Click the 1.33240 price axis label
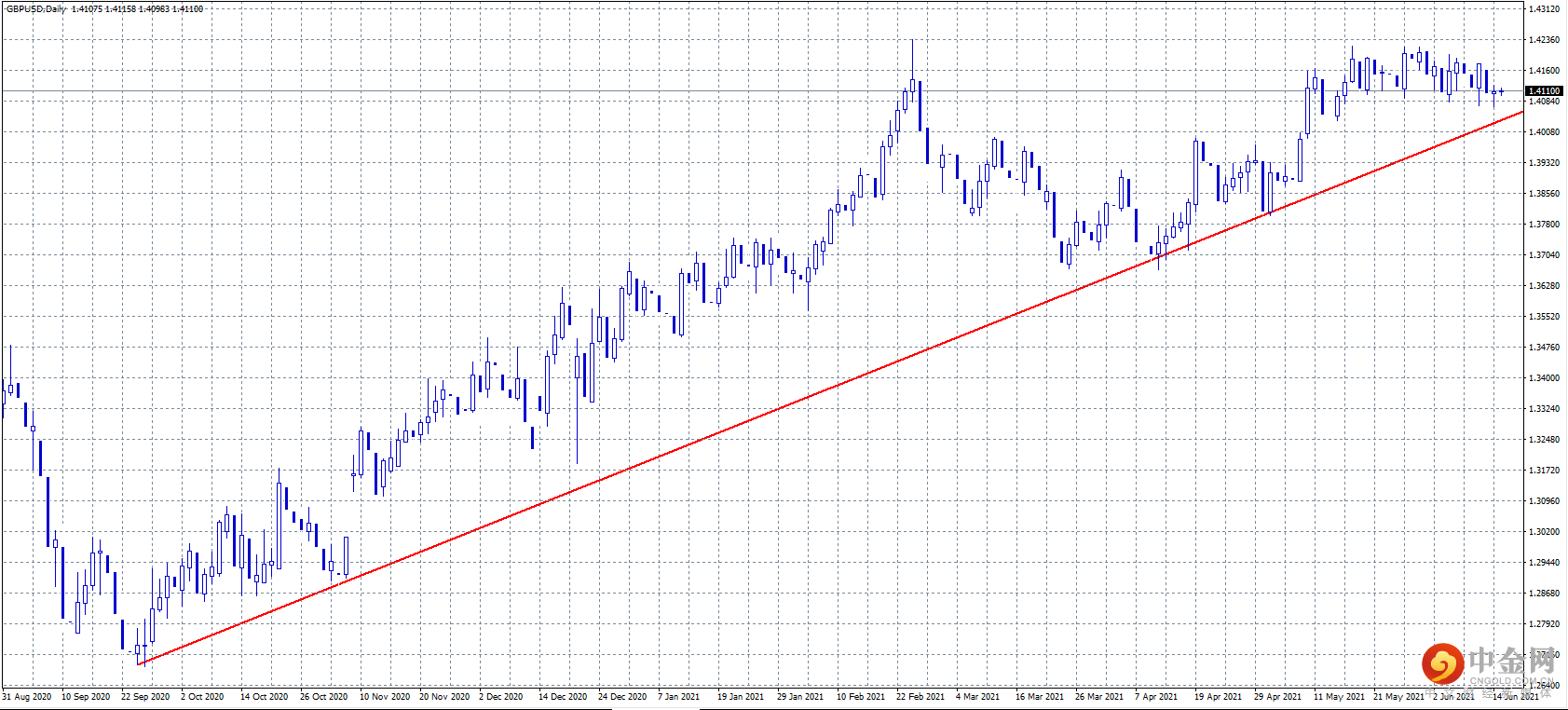Screen dimensions: 1568x710 tap(1545, 409)
